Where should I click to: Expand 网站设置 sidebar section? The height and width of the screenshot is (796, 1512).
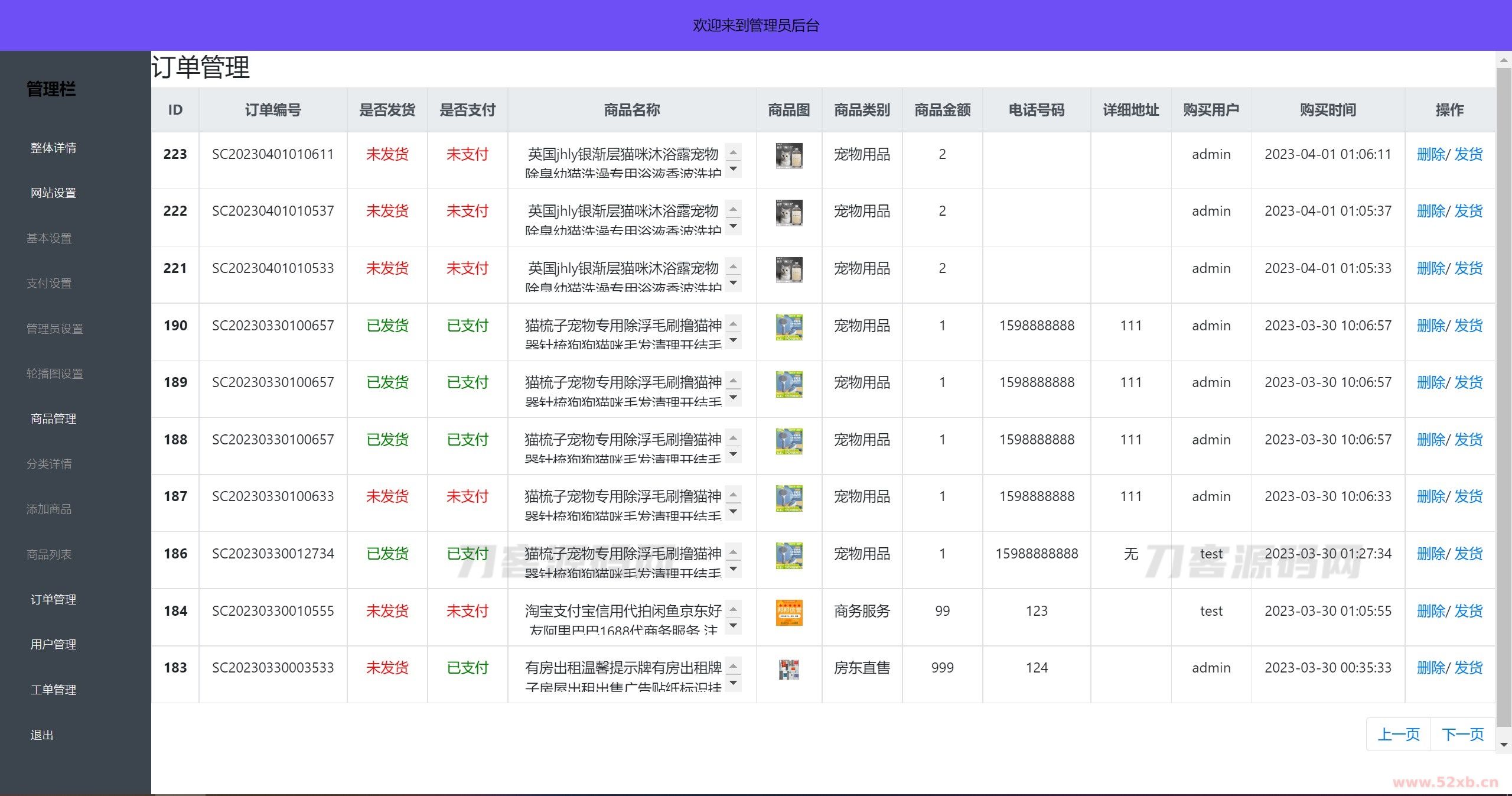coord(53,193)
